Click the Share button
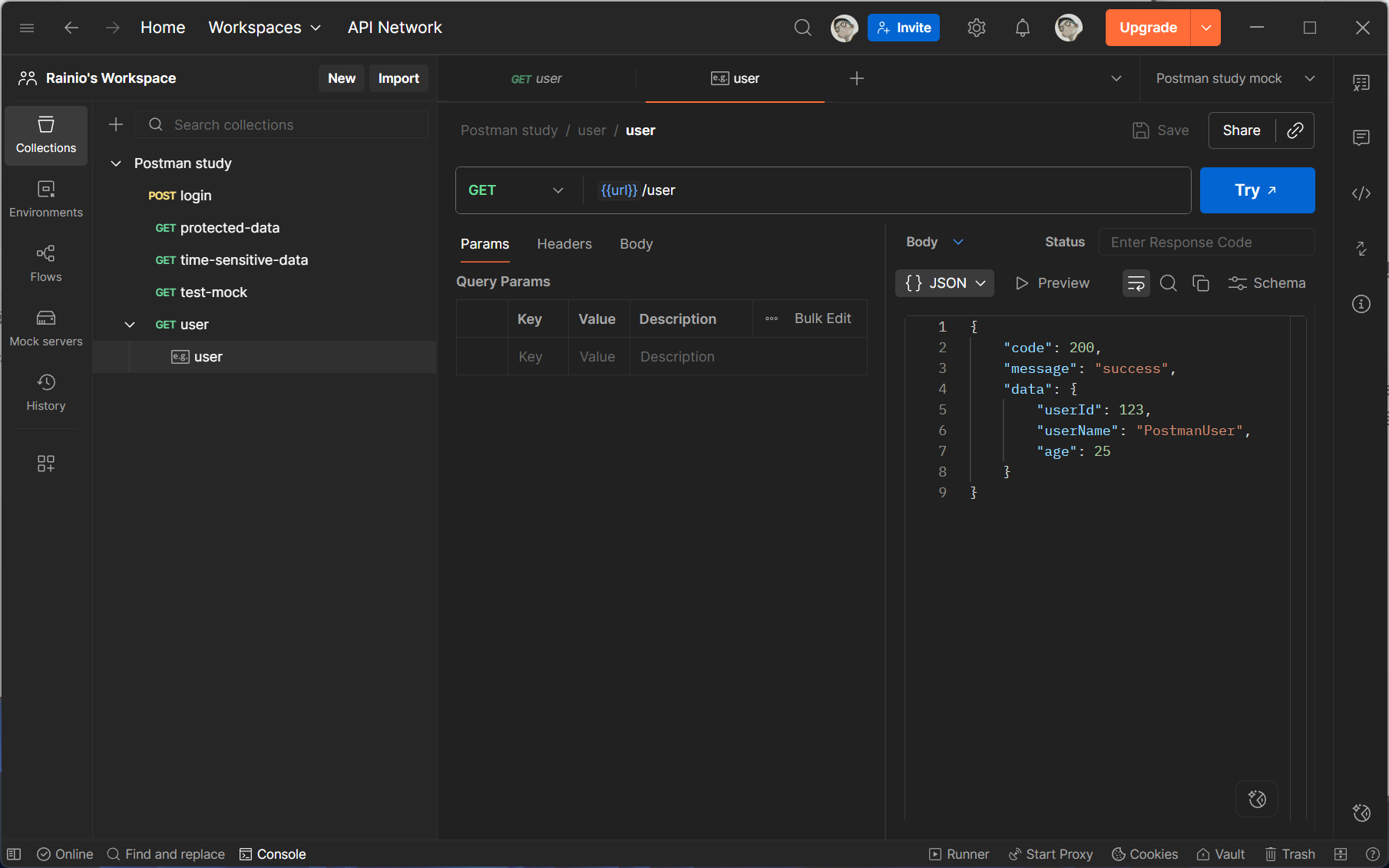The width and height of the screenshot is (1389, 868). coord(1242,130)
